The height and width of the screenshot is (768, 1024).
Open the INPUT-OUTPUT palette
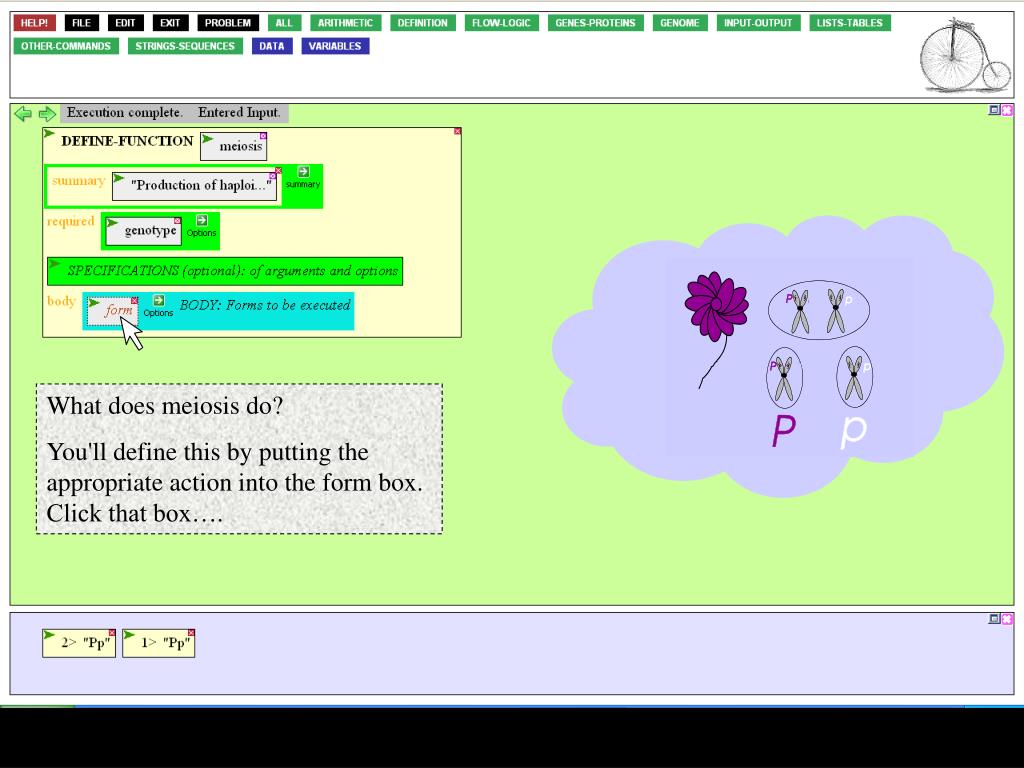coord(758,23)
